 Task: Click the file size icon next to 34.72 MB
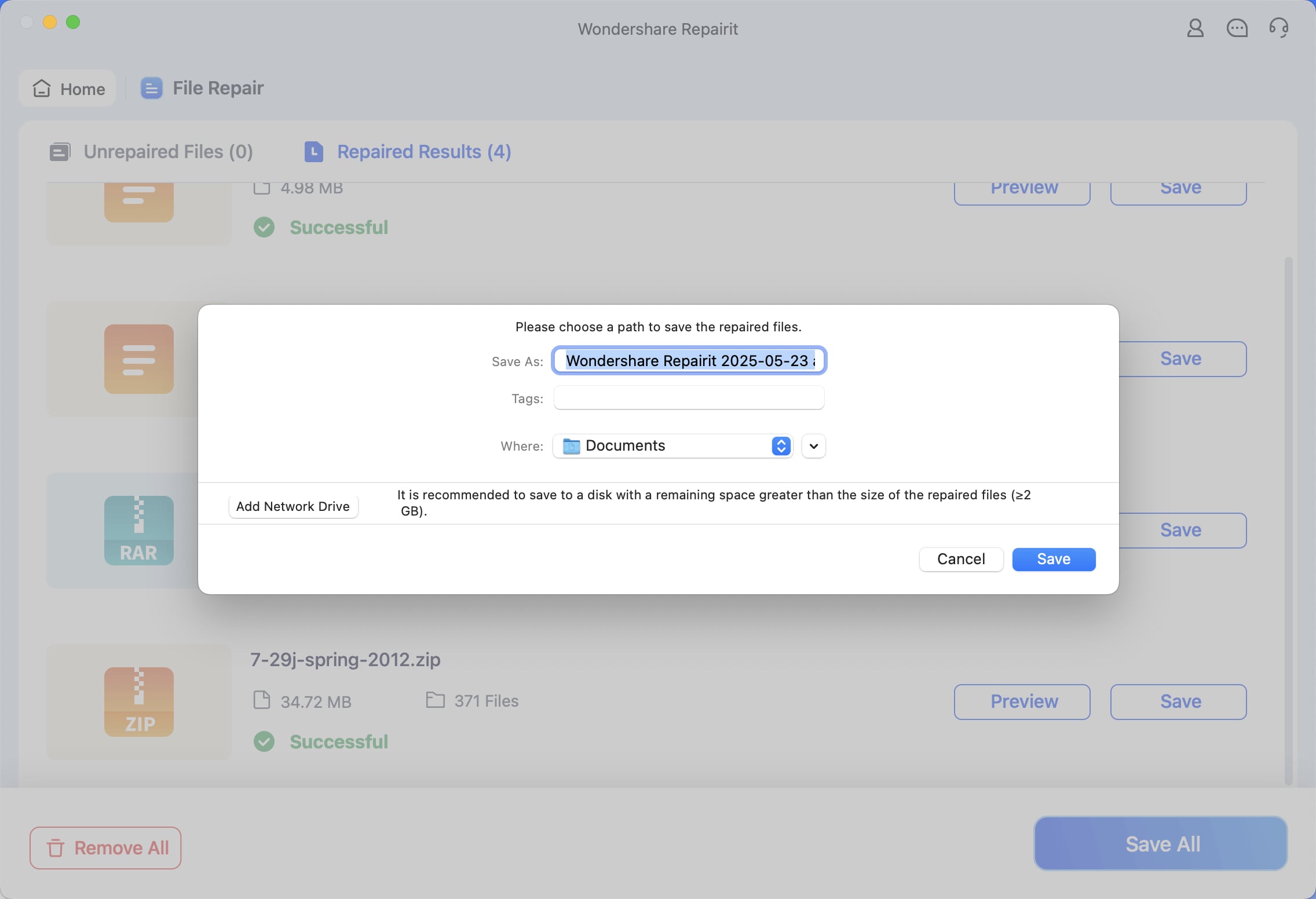coord(262,700)
